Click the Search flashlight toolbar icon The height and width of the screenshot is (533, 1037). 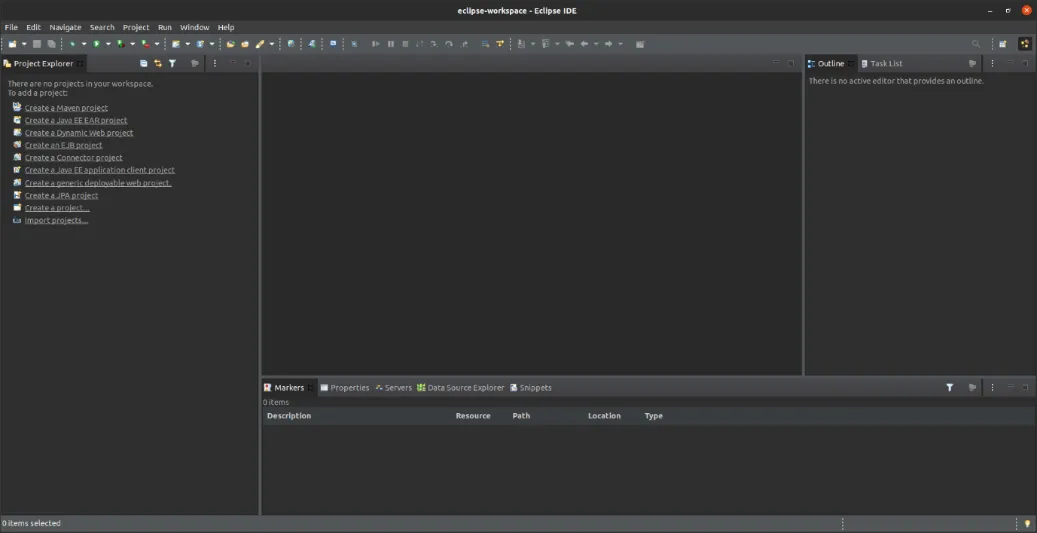[259, 44]
